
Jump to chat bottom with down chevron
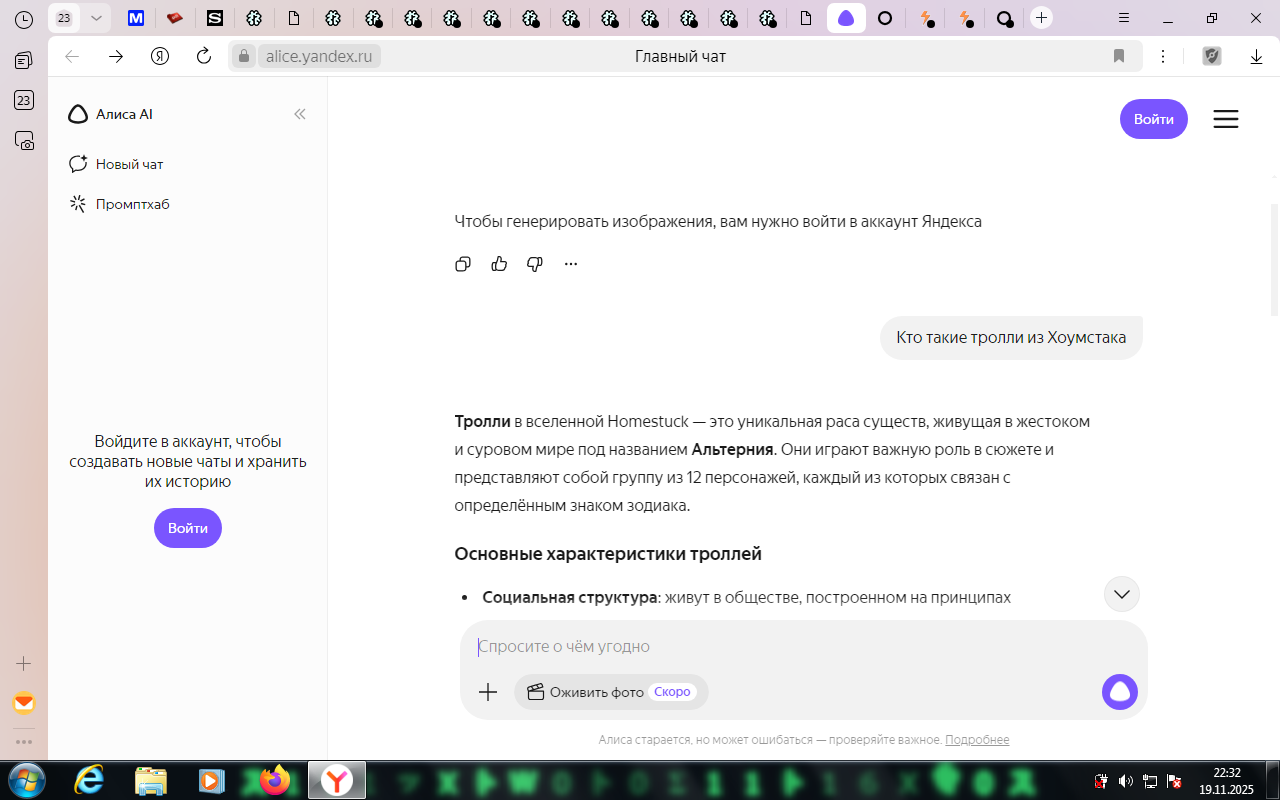1122,594
